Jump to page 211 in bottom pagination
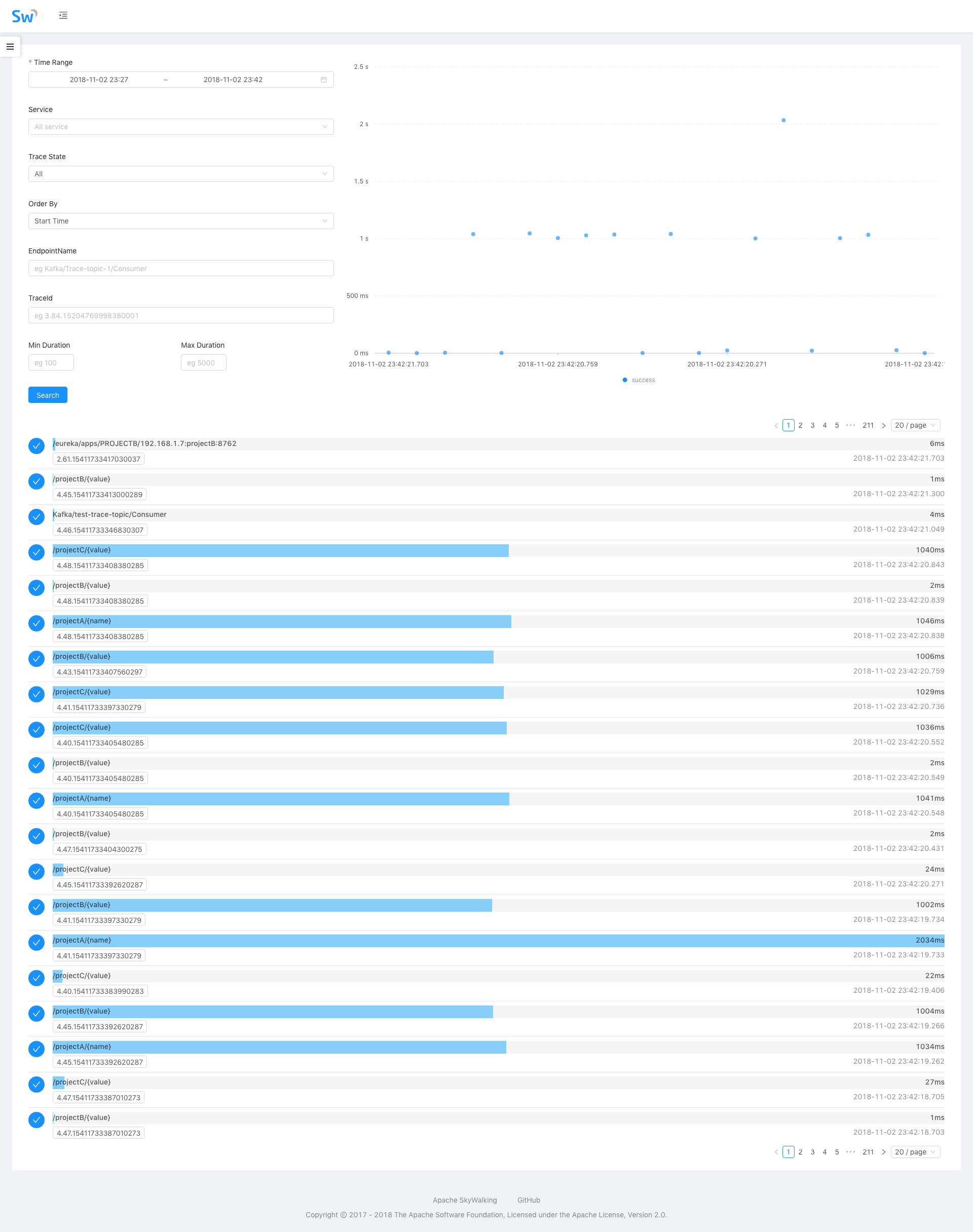The height and width of the screenshot is (1232, 973). (x=868, y=1152)
